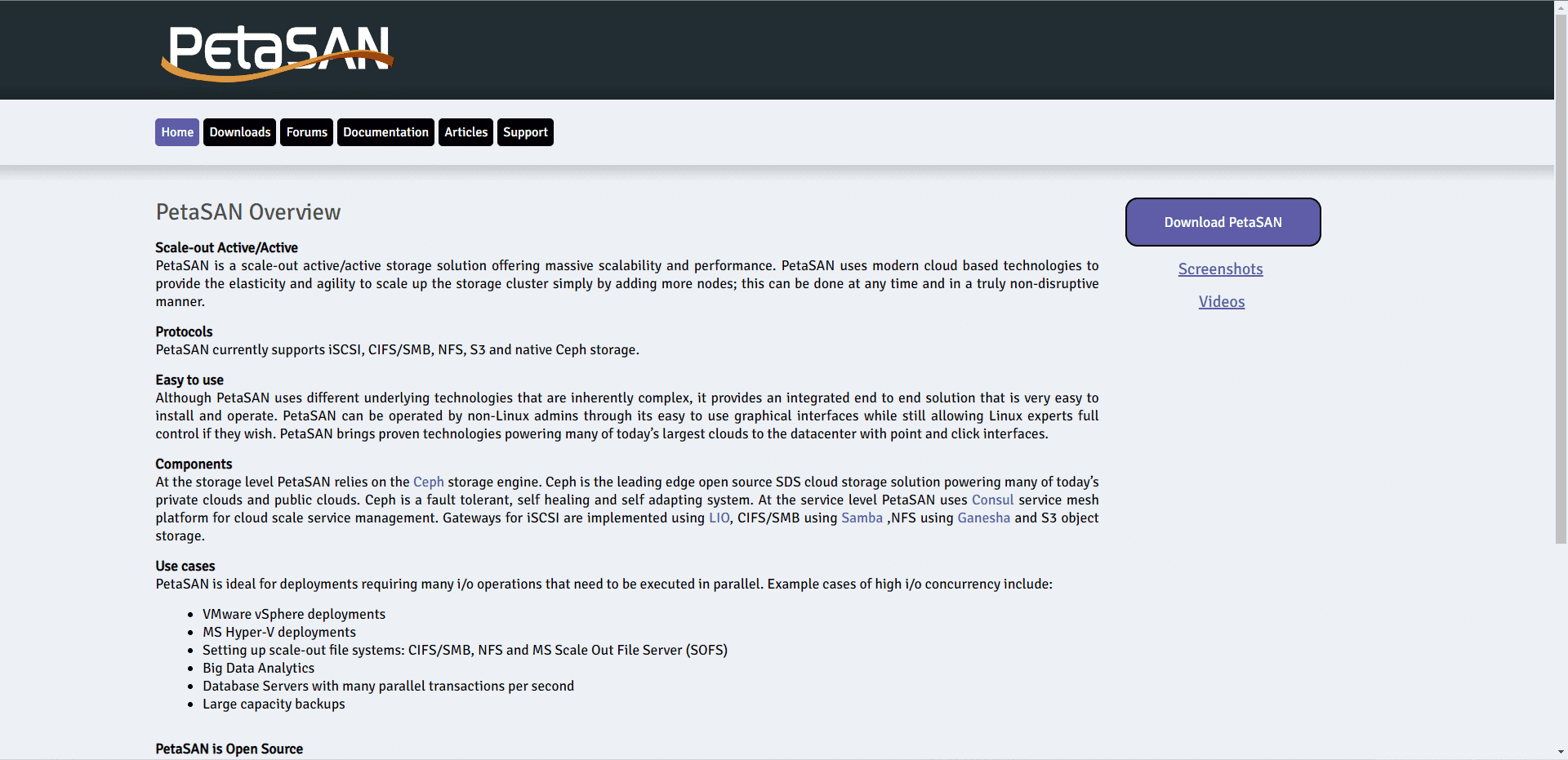Go to the Downloads page
Screen dimensions: 1568x760
point(239,132)
